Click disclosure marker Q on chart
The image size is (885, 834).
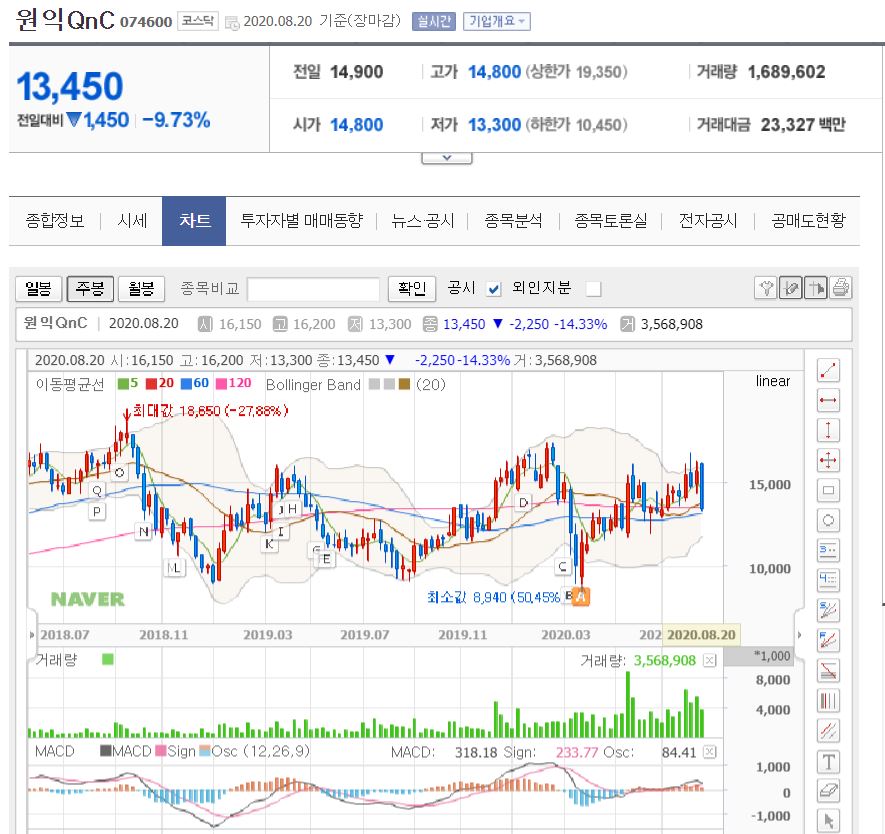[97, 490]
